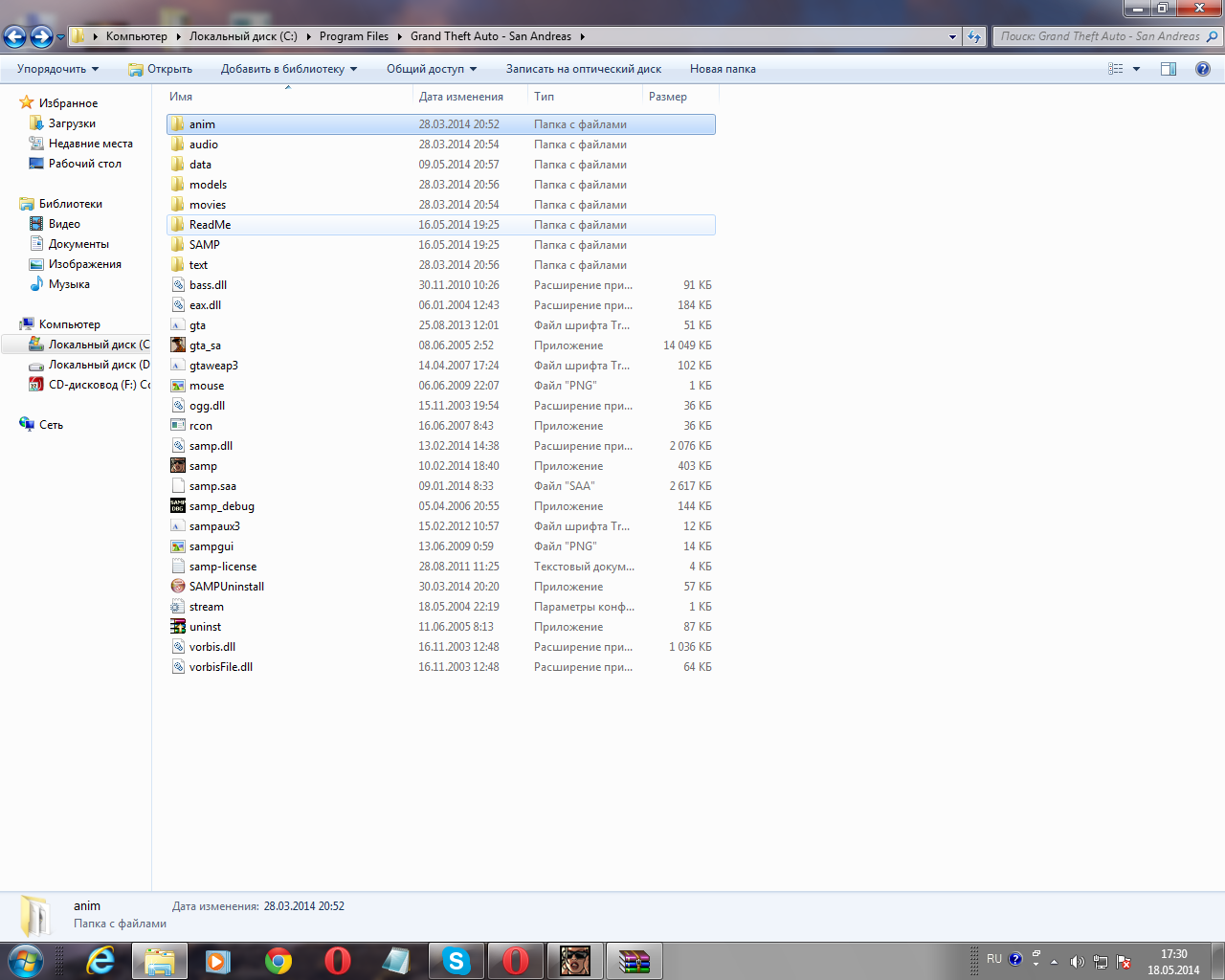Click Локальный диск (C:) breadcrumb
Screen dimensions: 1225x980
point(243,36)
